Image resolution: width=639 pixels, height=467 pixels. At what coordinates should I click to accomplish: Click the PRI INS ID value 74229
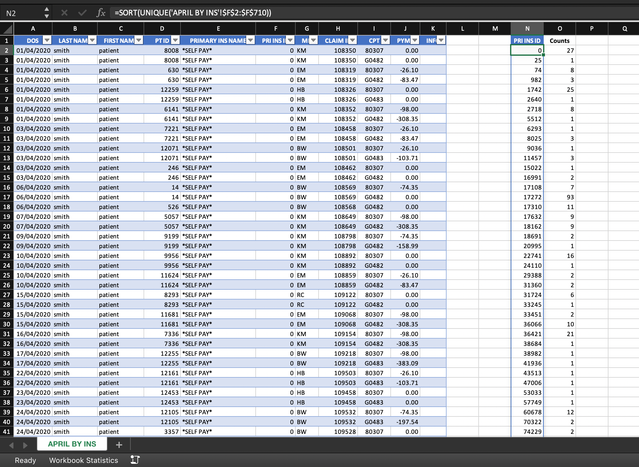pos(527,432)
